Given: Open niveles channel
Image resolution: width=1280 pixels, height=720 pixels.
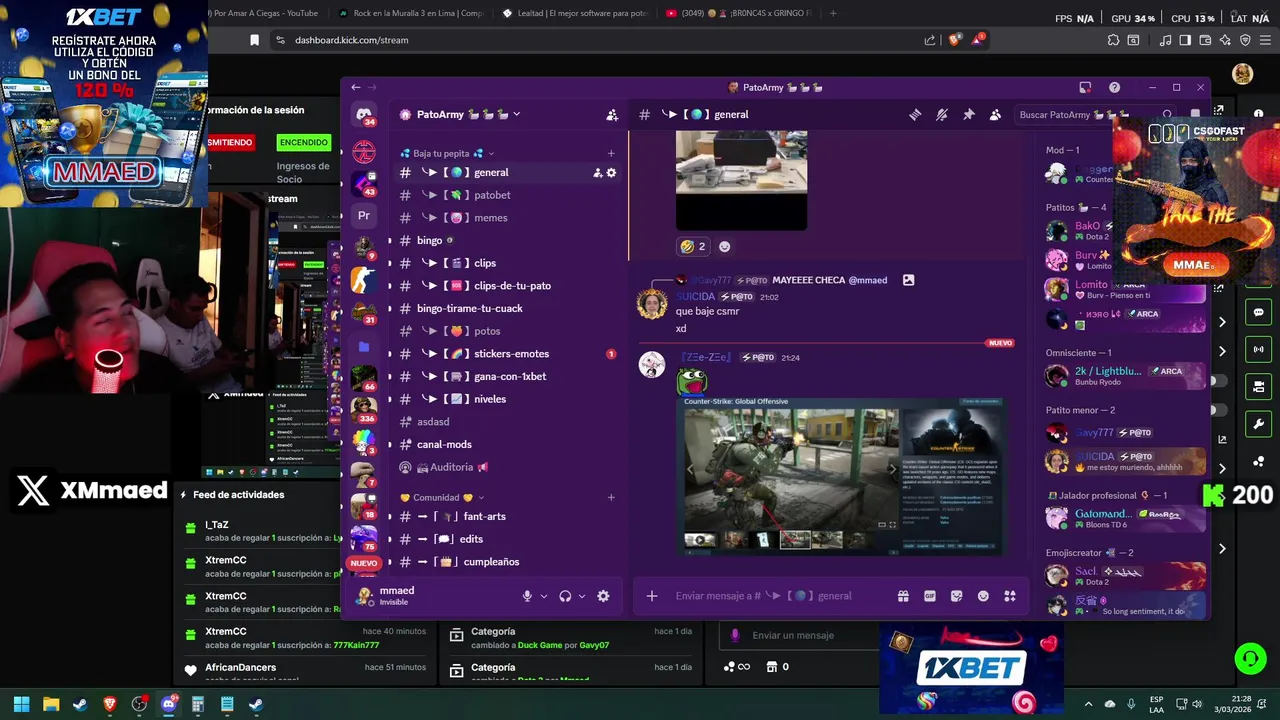Looking at the screenshot, I should pos(506,399).
